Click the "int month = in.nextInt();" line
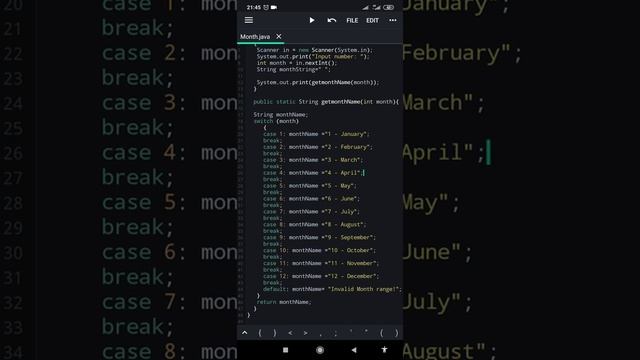This screenshot has height=360, width=640. [297, 63]
